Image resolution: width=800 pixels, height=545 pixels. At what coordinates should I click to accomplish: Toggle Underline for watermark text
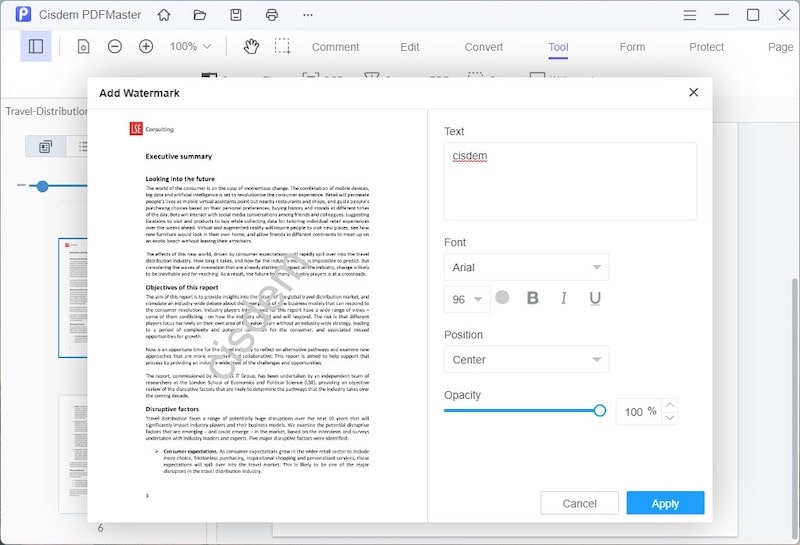pyautogui.click(x=595, y=298)
